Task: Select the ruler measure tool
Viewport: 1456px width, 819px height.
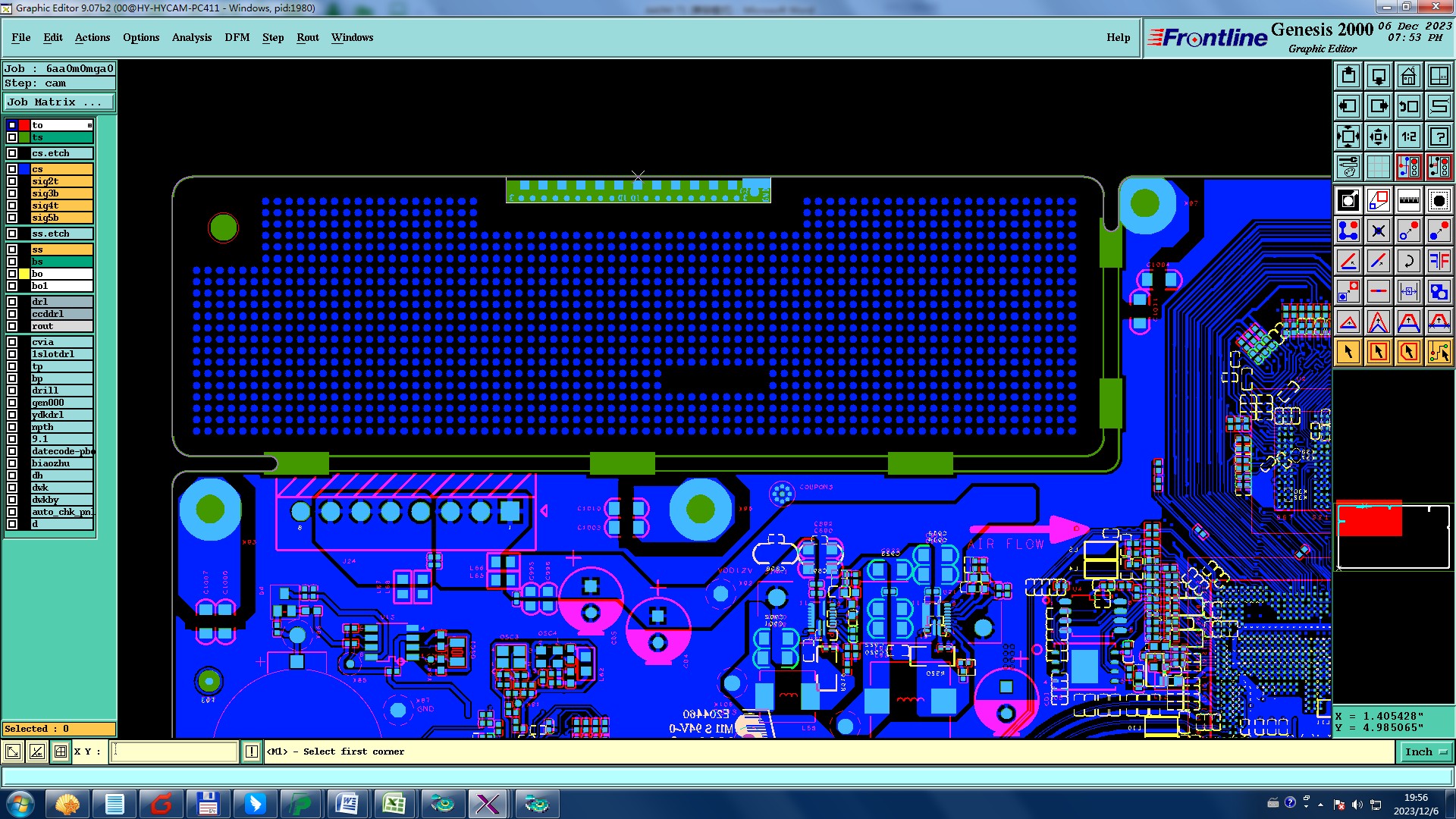Action: [1408, 200]
